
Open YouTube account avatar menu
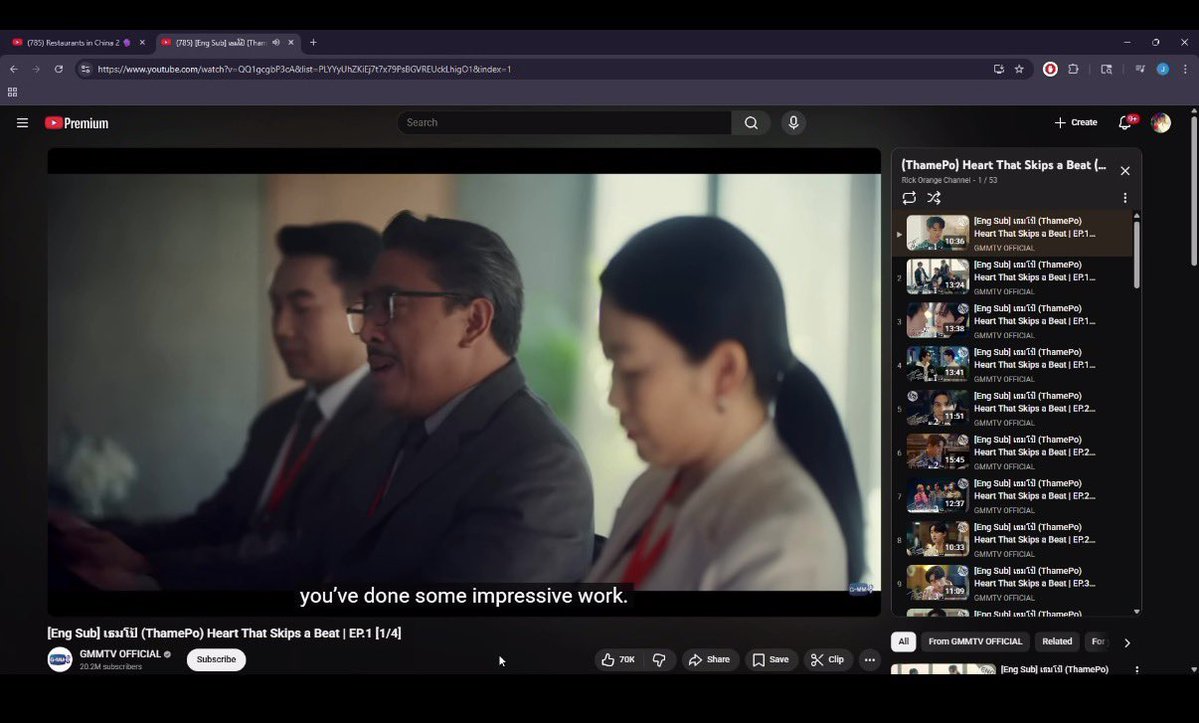[x=1161, y=122]
